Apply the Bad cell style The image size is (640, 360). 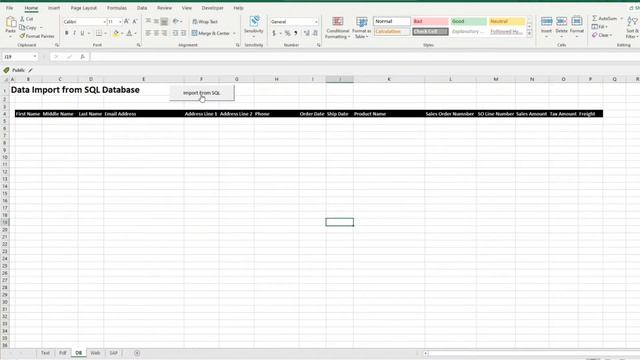(430, 21)
